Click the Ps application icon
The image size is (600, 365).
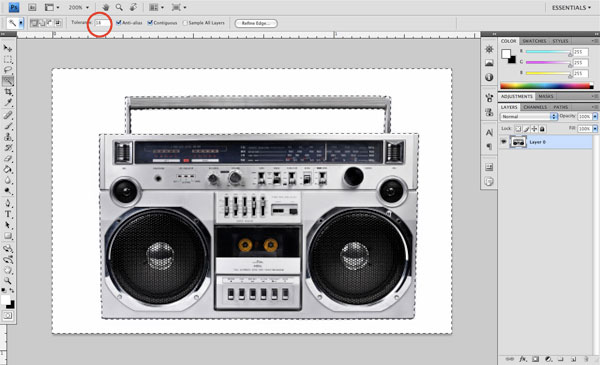14,7
